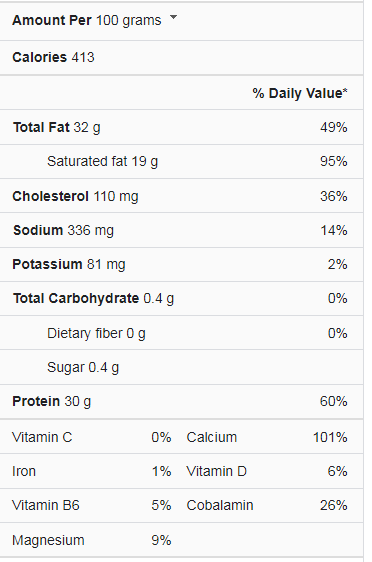The width and height of the screenshot is (372, 562).
Task: Select the Cholesterol 110 mg row
Action: point(181,196)
